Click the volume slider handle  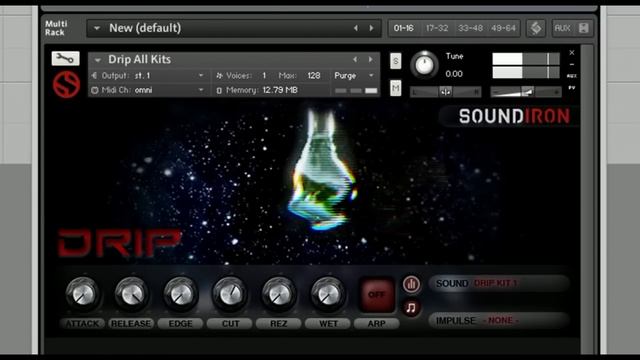tap(528, 92)
